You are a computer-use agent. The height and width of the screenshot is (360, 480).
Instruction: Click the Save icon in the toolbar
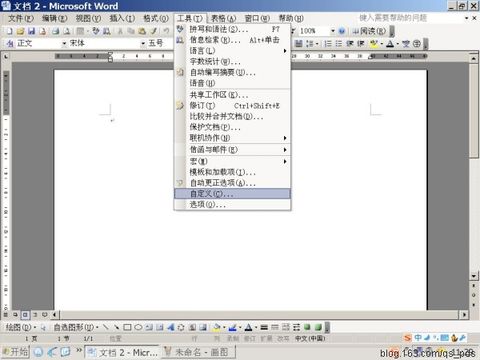tap(32, 31)
